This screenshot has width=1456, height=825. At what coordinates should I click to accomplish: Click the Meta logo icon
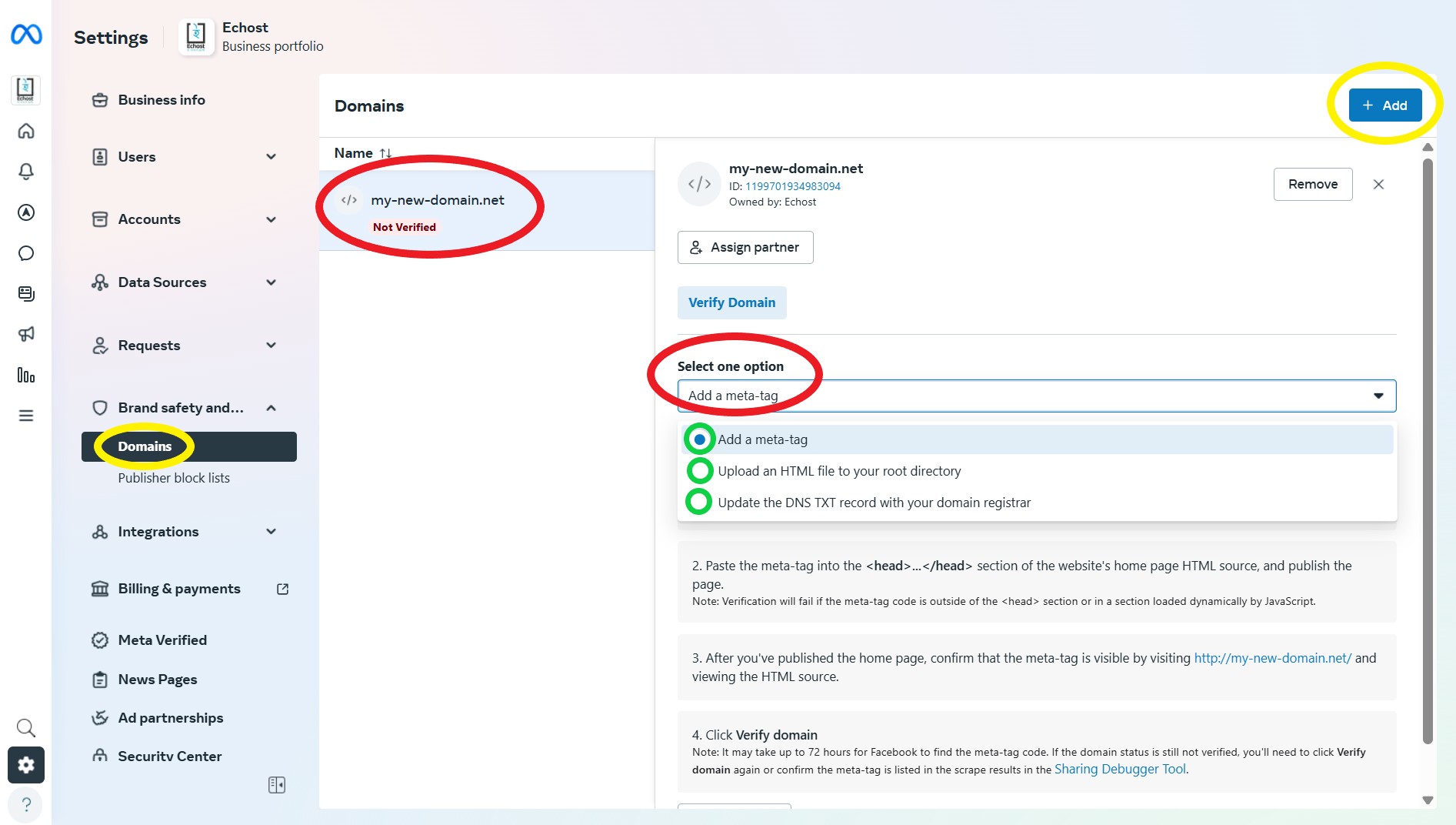[26, 35]
